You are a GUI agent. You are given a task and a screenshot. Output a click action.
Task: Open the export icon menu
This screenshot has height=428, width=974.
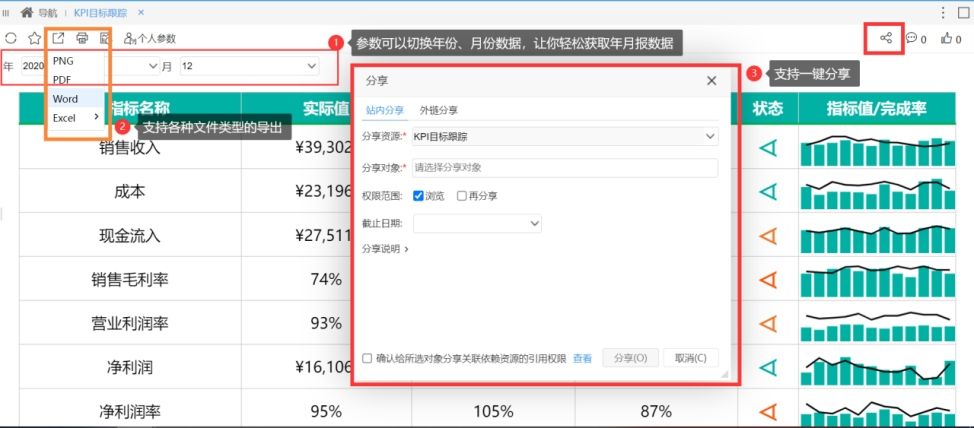58,38
